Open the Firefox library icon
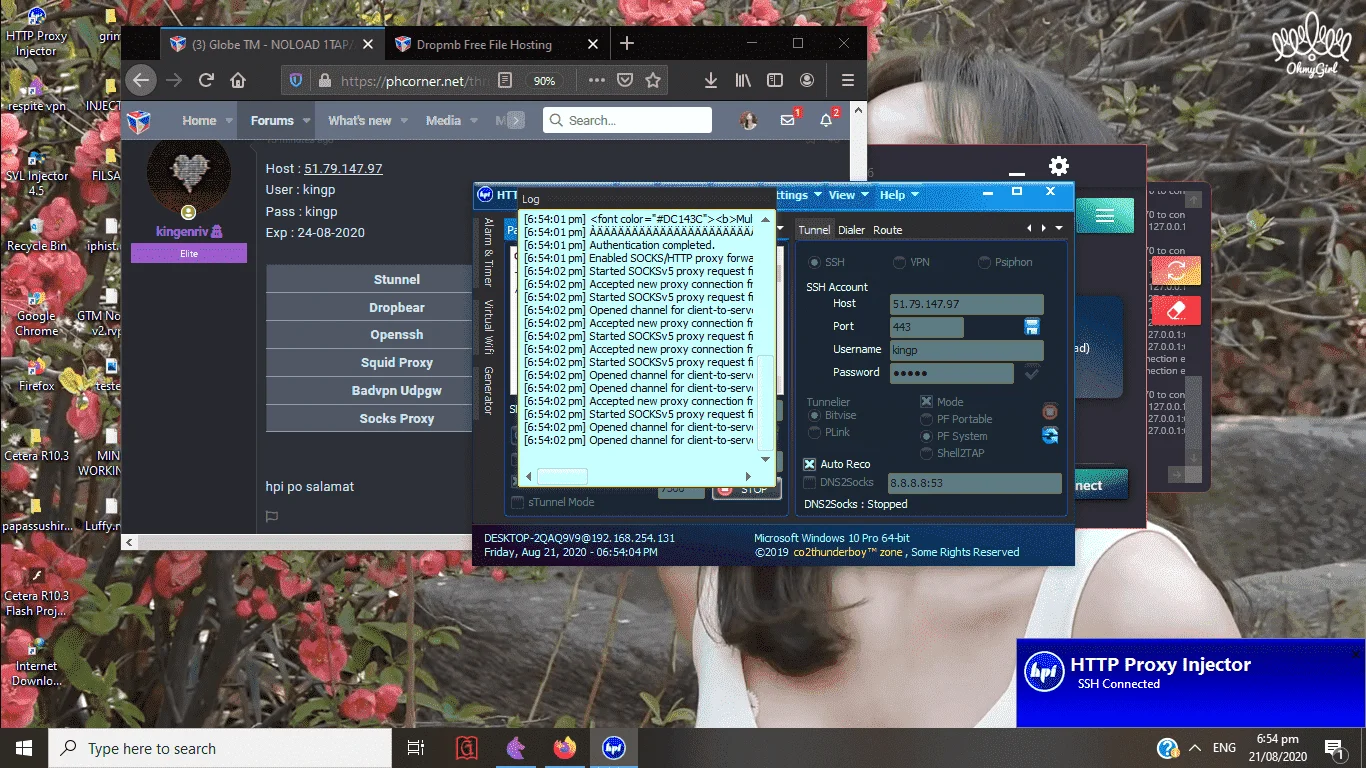The height and width of the screenshot is (768, 1366). [743, 81]
